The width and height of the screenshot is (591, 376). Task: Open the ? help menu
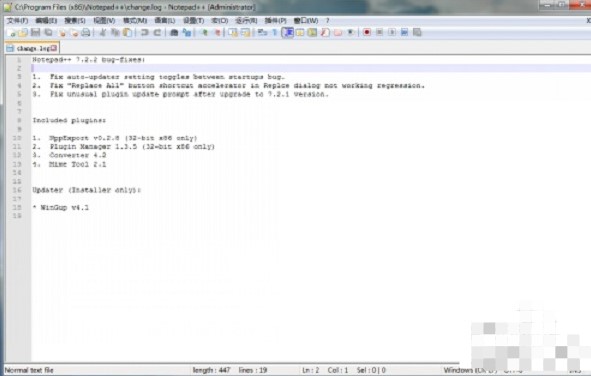point(327,20)
